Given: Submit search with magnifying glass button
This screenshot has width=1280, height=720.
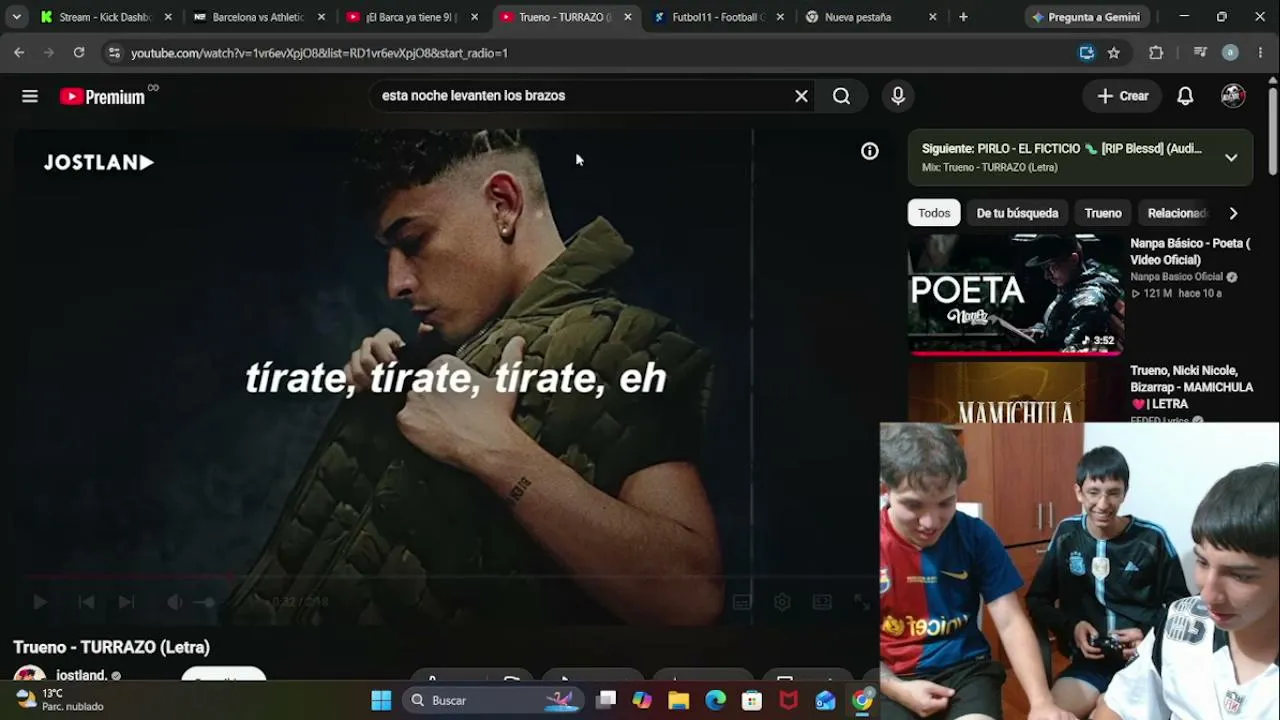Looking at the screenshot, I should tap(841, 96).
